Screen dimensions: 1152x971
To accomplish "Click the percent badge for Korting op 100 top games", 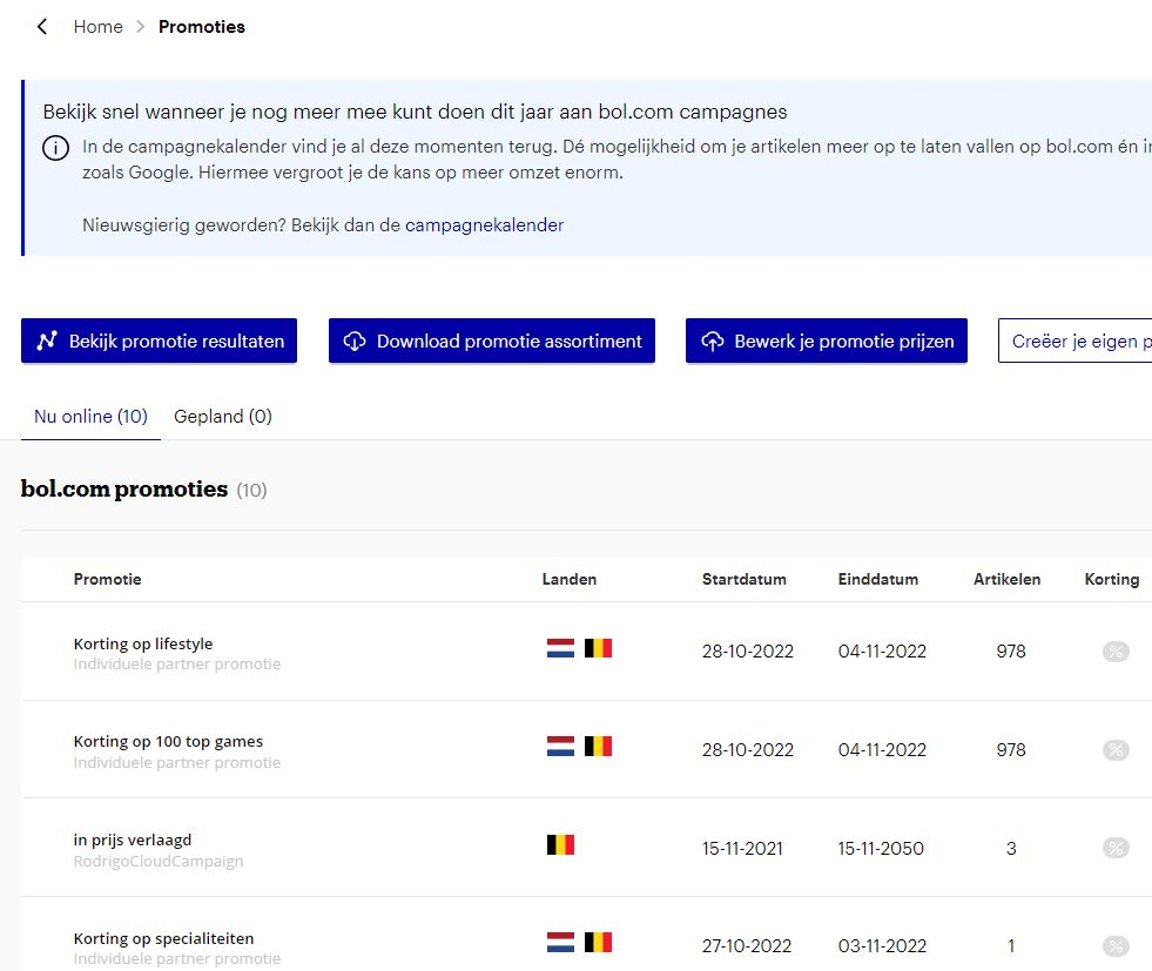I will pos(1115,750).
